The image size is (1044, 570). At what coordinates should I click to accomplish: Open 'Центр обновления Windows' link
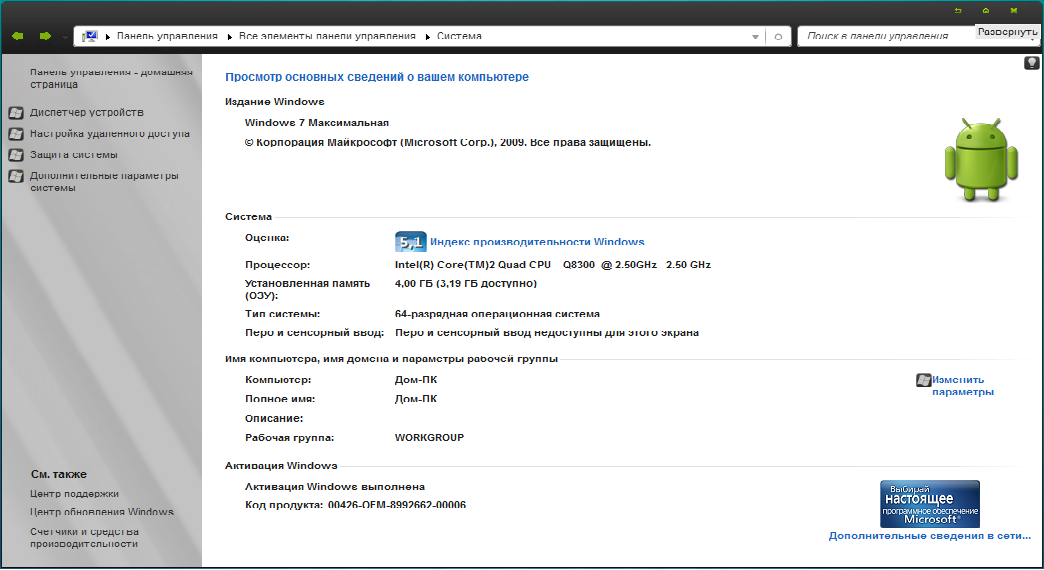pos(102,512)
